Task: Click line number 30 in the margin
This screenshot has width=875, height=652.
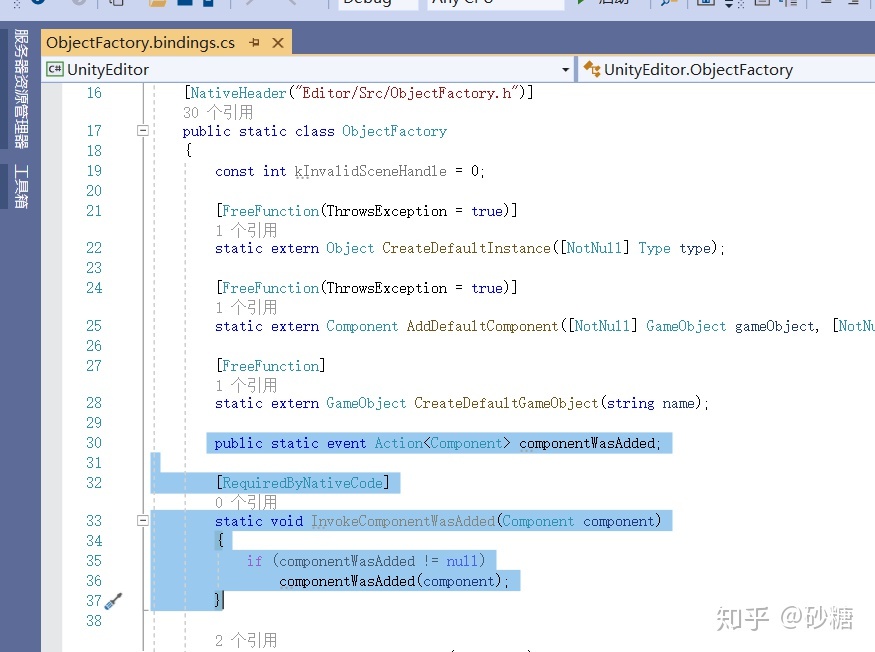Action: 93,443
